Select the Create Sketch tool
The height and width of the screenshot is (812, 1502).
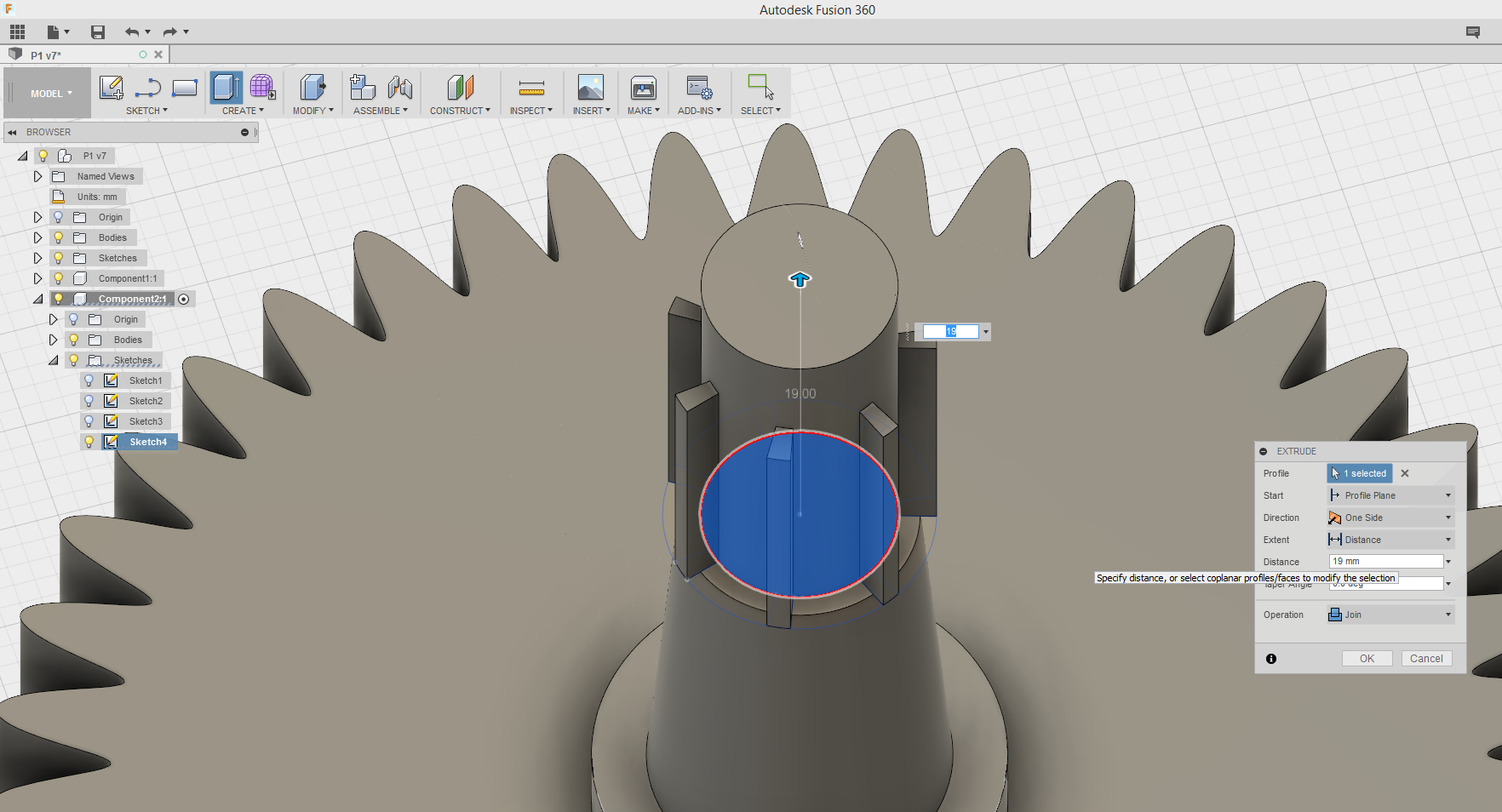(111, 88)
